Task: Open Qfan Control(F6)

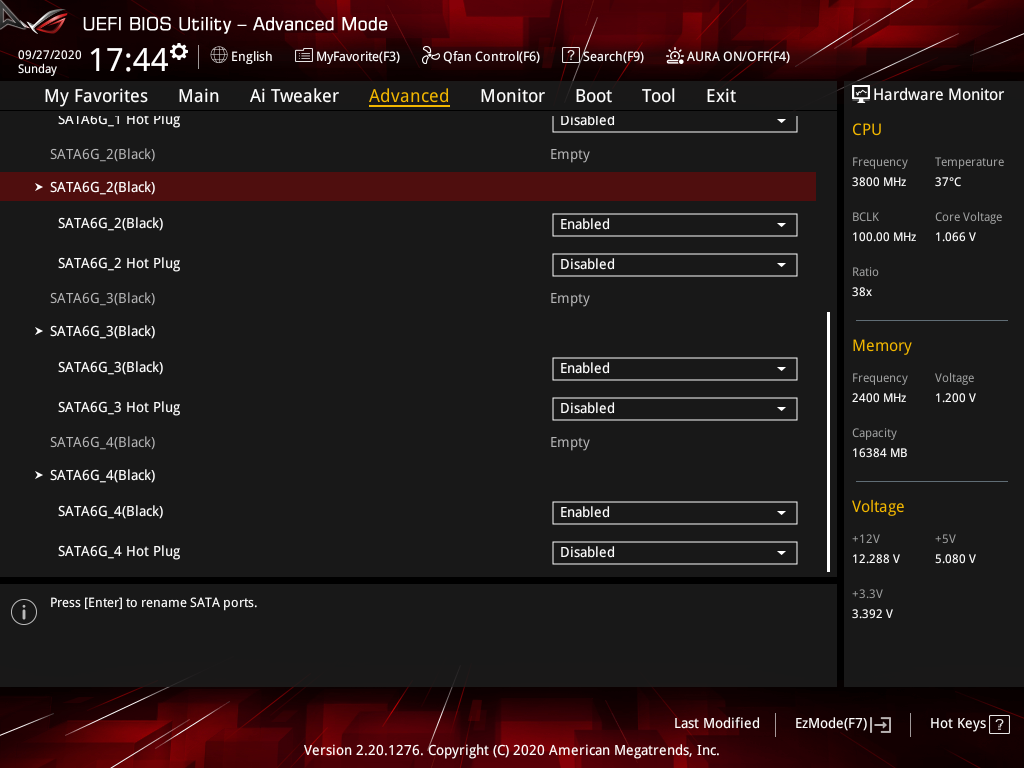Action: pos(481,56)
